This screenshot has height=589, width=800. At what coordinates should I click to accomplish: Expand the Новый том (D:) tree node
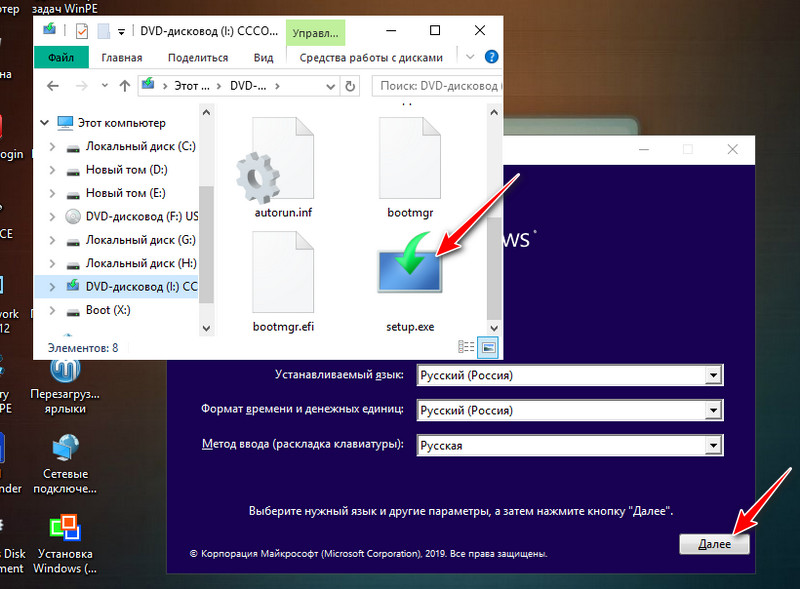click(52, 170)
